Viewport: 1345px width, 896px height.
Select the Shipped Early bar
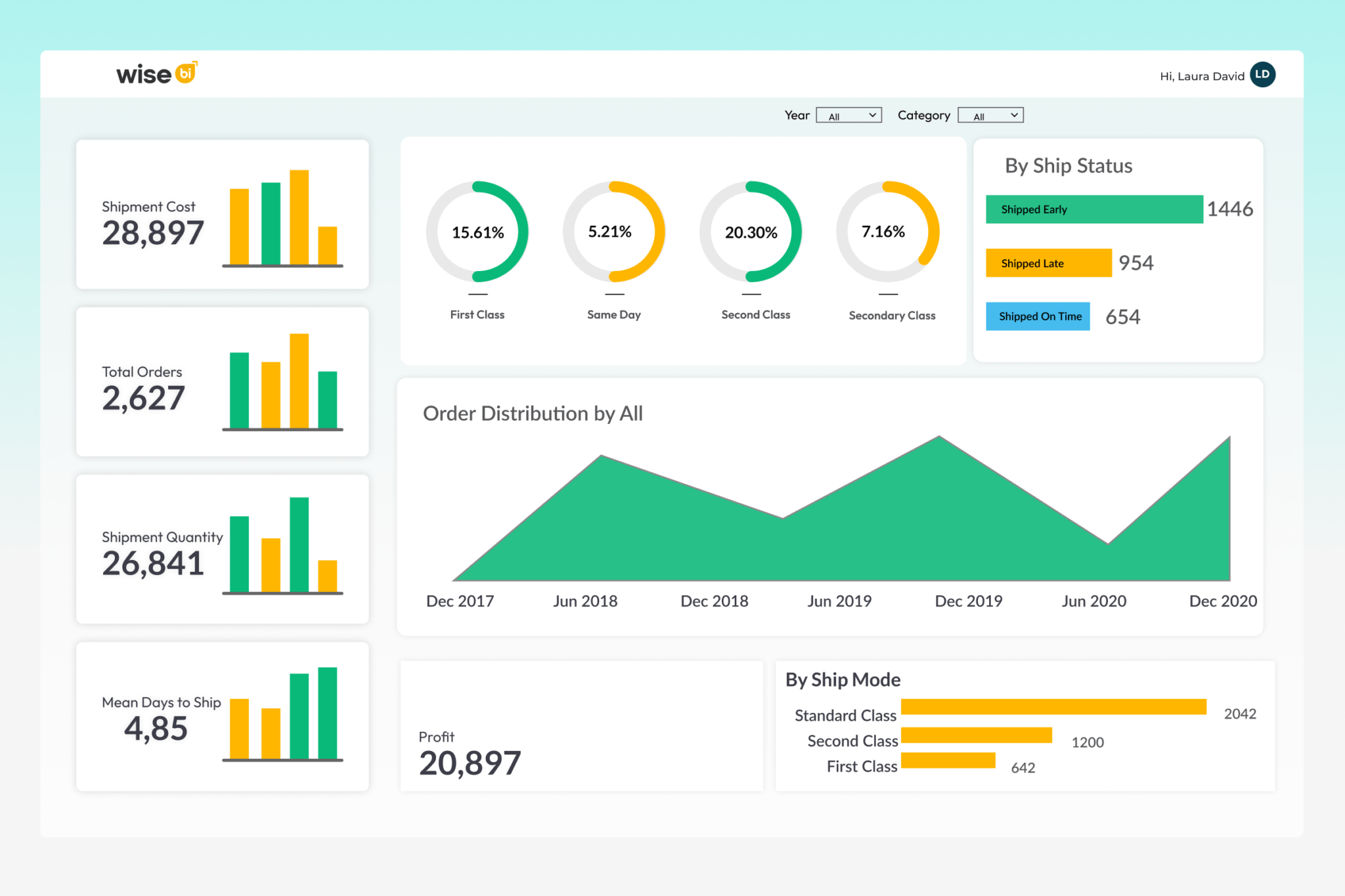point(1093,209)
